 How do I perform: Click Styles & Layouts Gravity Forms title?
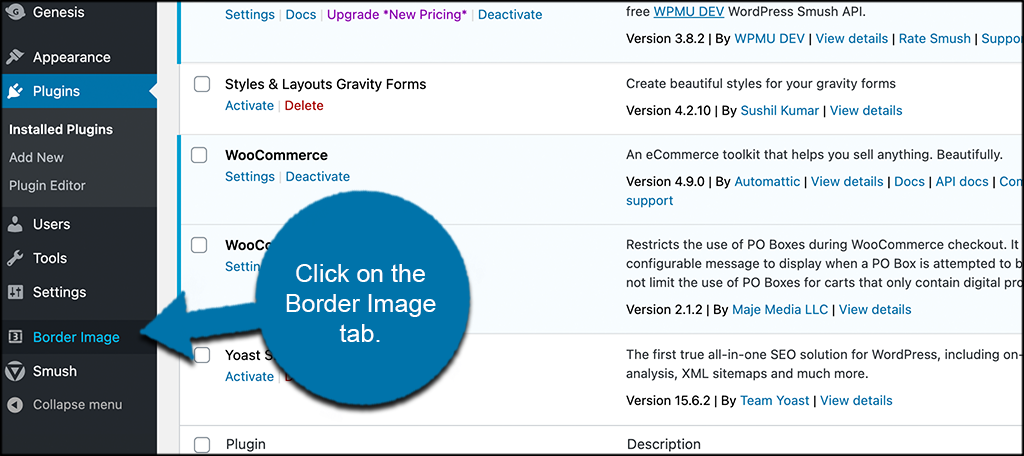[325, 84]
